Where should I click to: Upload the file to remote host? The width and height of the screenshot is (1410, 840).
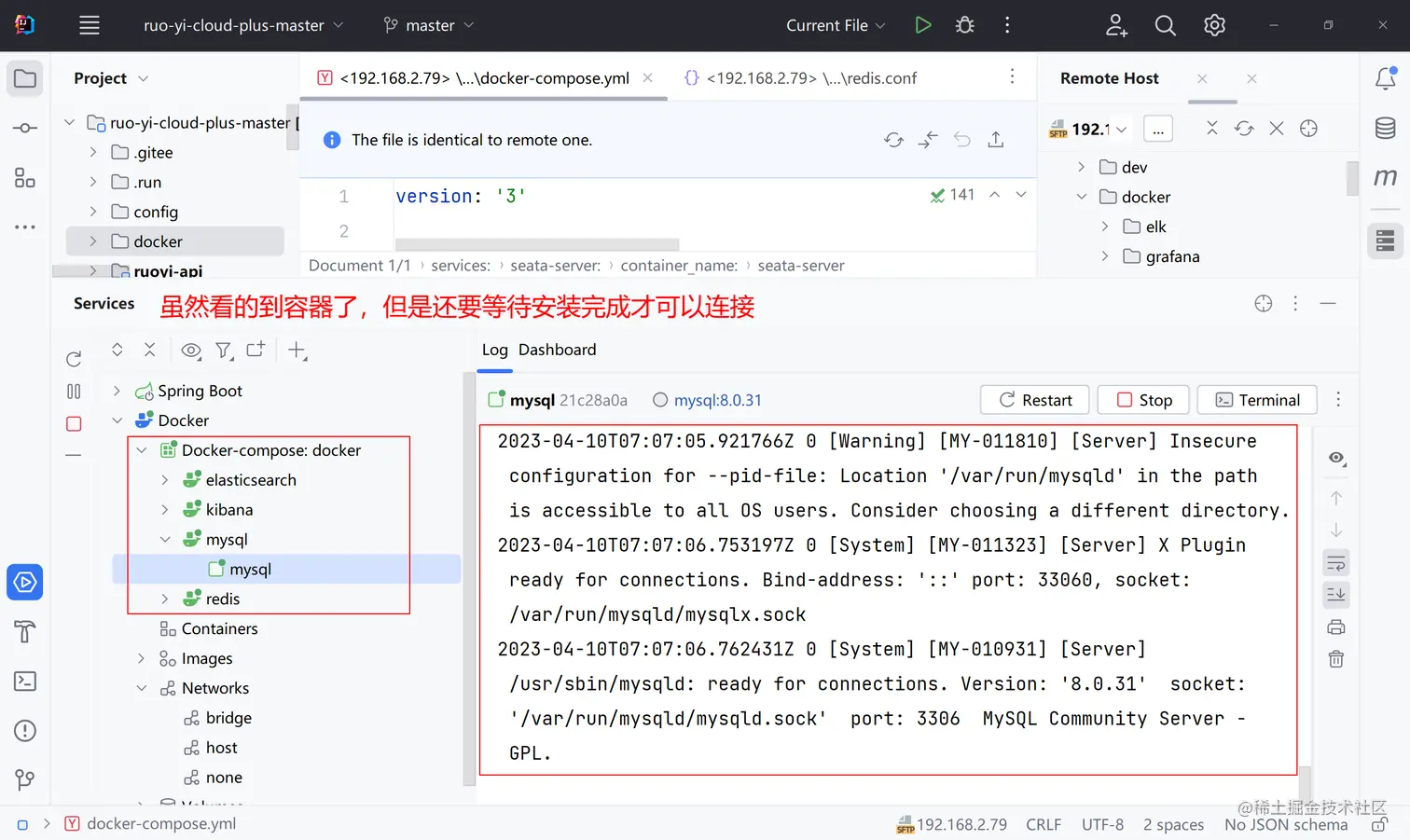(996, 140)
